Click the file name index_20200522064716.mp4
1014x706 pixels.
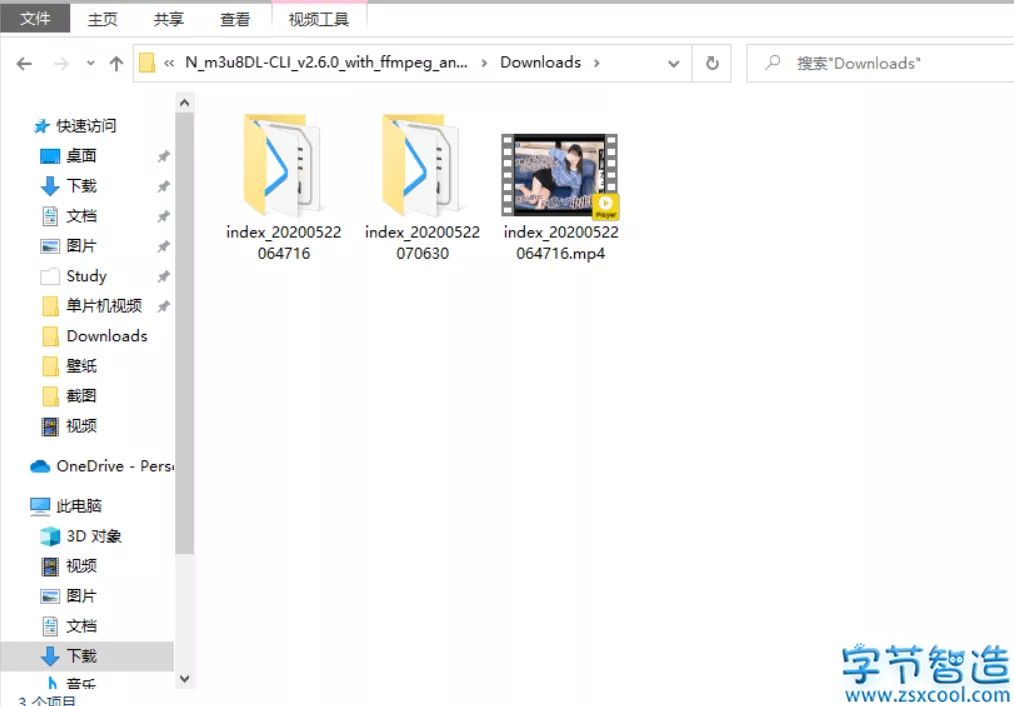tap(561, 242)
